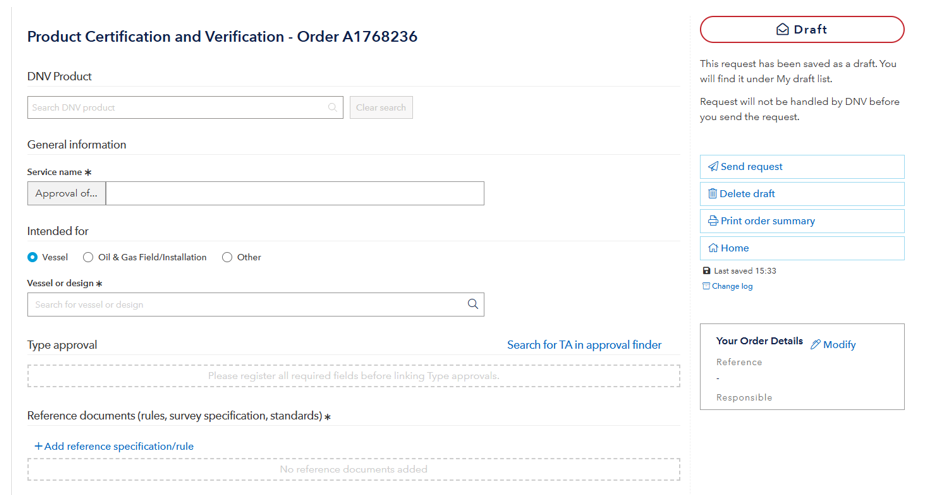Select Oil & Gas Field/Installation option
The height and width of the screenshot is (495, 936).
point(88,257)
